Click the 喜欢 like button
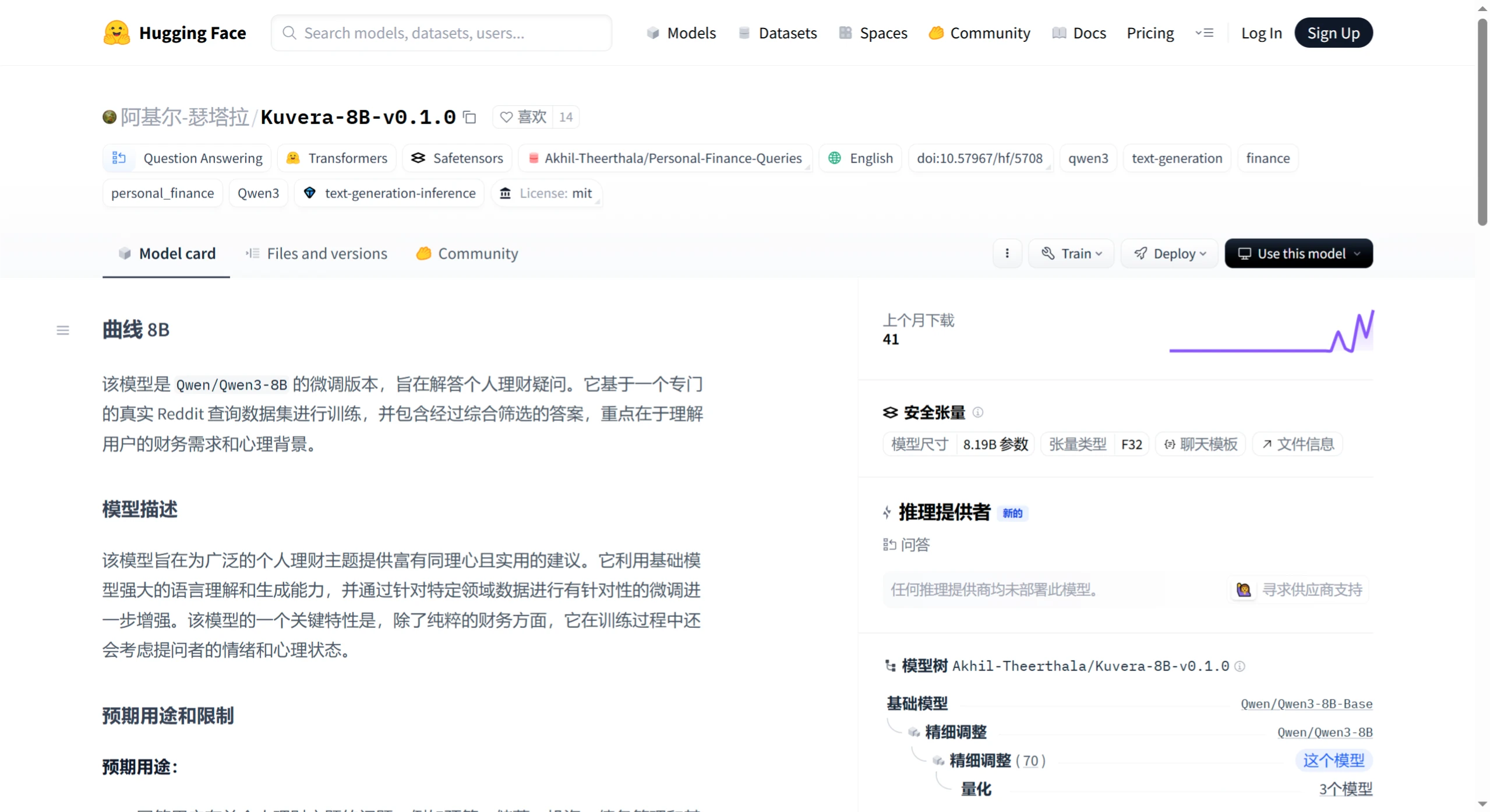 click(523, 117)
